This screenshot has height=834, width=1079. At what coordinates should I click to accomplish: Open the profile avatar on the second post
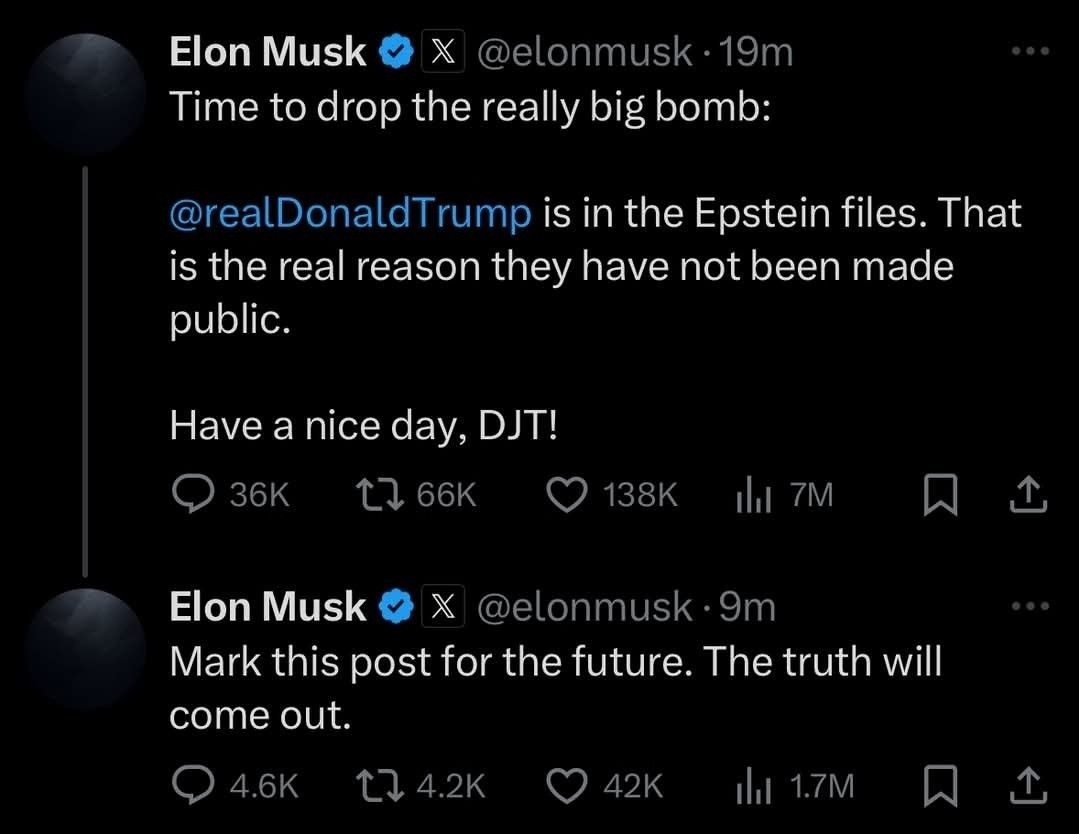(87, 649)
